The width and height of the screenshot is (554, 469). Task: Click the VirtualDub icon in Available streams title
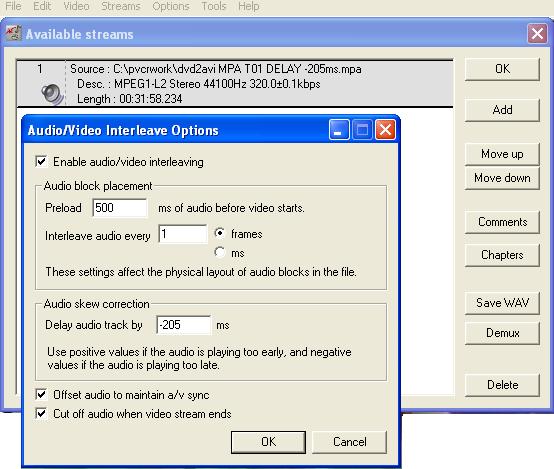[x=13, y=34]
